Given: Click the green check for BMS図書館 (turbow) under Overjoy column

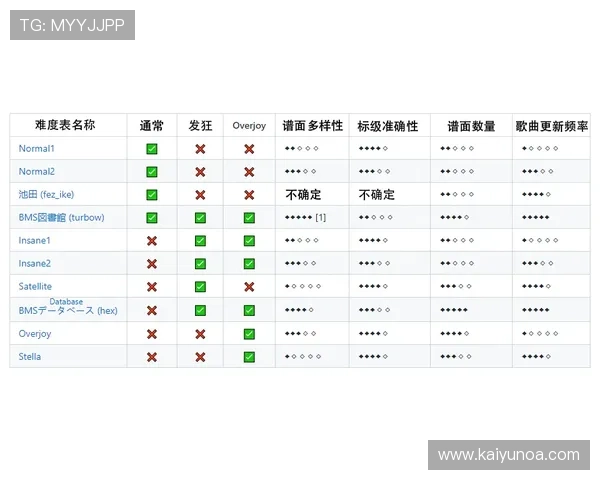Looking at the screenshot, I should [x=249, y=218].
